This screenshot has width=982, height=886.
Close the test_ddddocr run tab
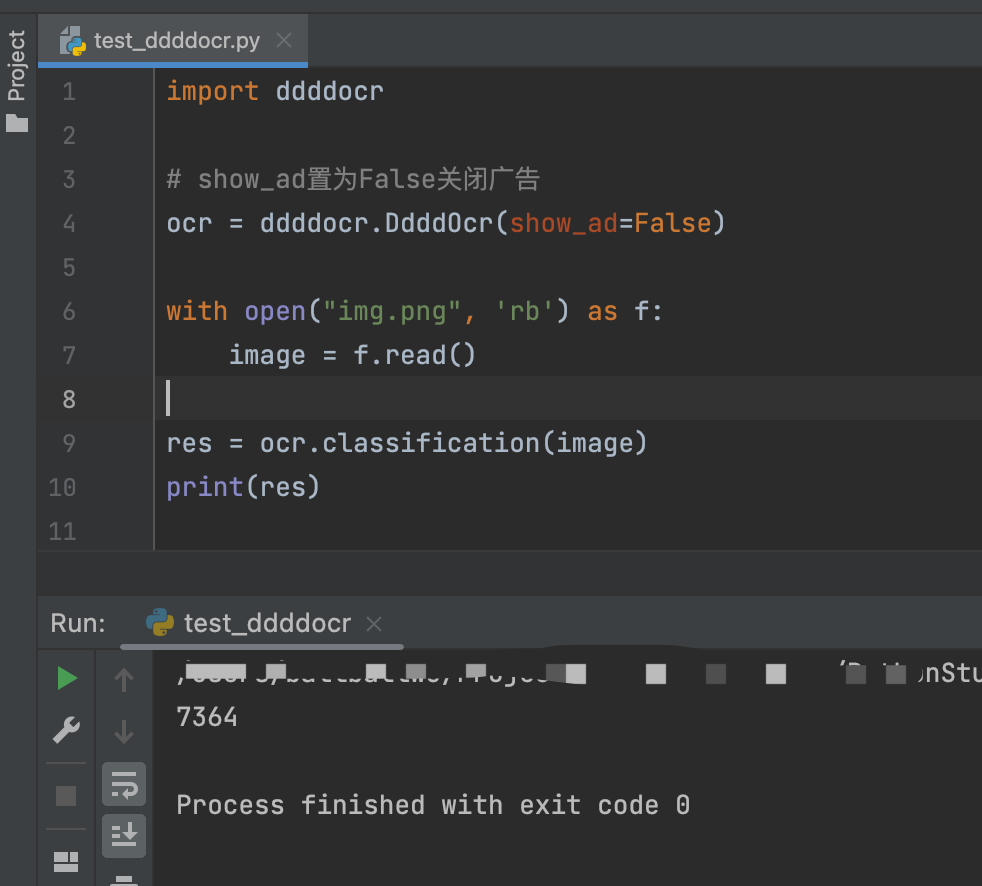pyautogui.click(x=374, y=624)
